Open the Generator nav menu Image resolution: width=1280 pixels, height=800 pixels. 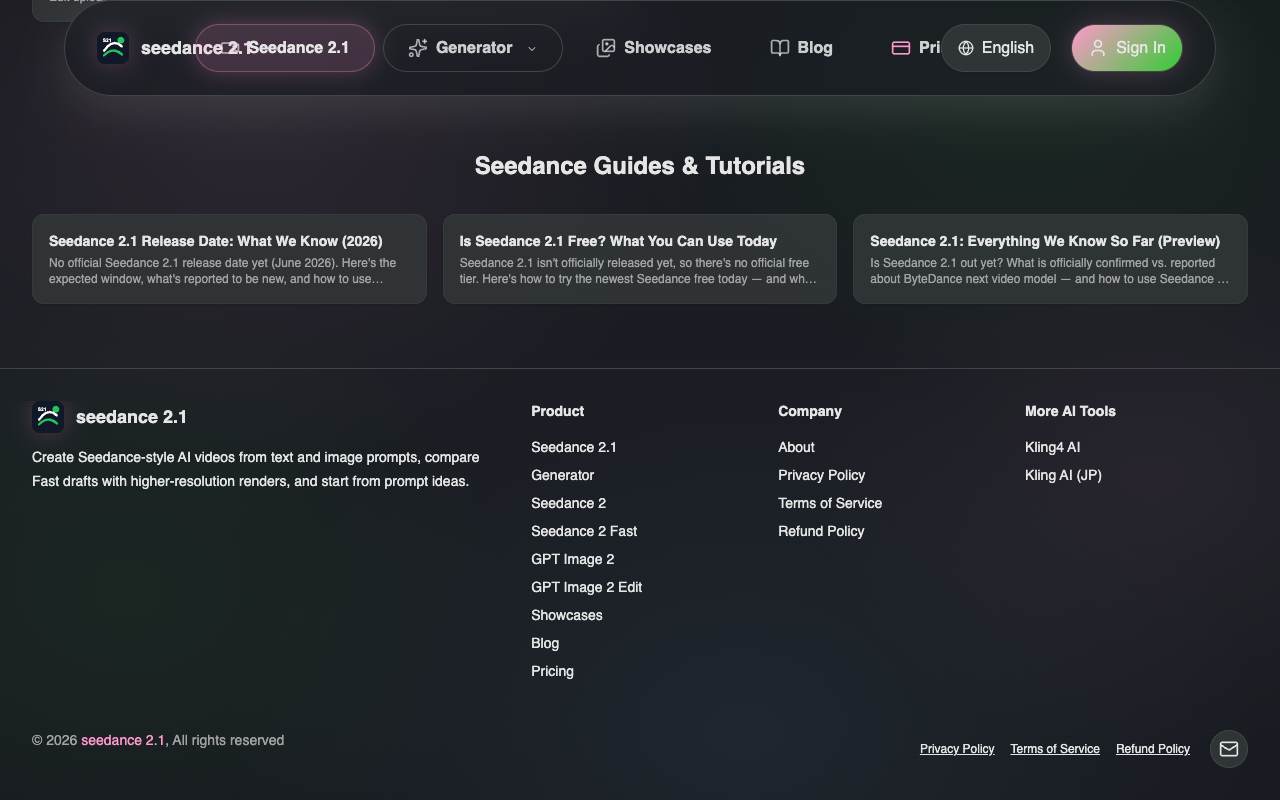473,48
